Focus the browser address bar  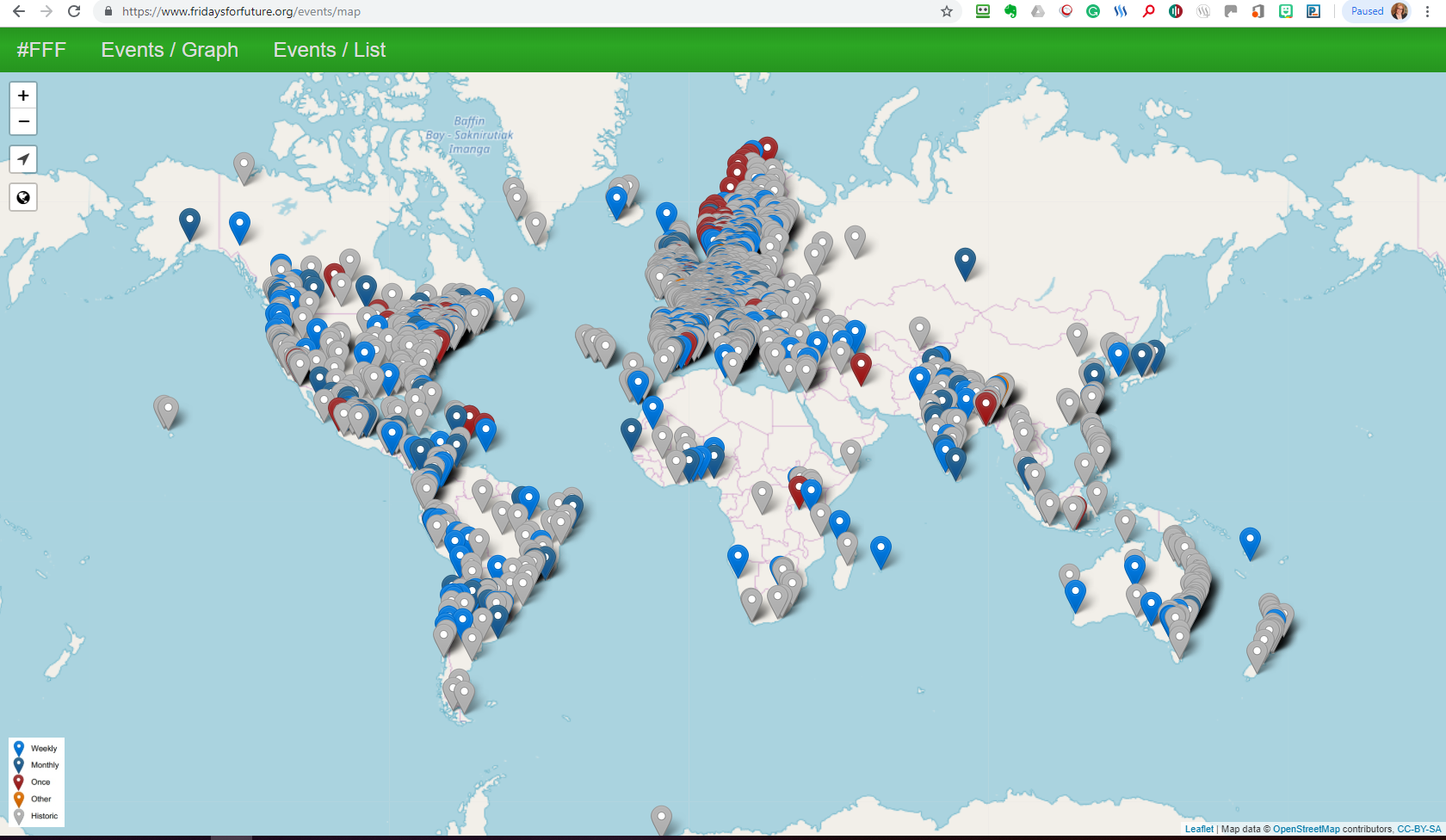(516, 11)
